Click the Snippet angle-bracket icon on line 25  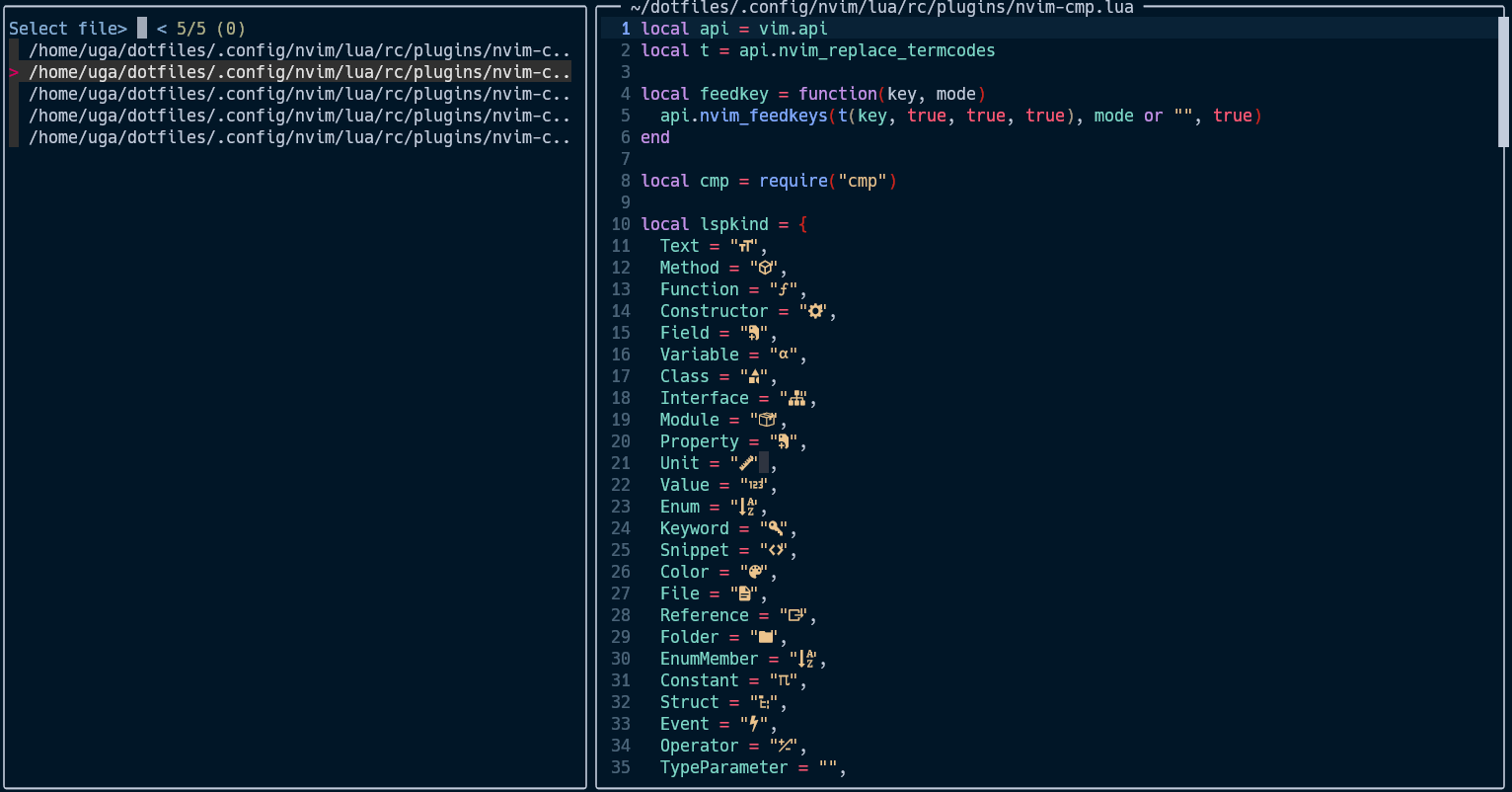[x=776, y=549]
